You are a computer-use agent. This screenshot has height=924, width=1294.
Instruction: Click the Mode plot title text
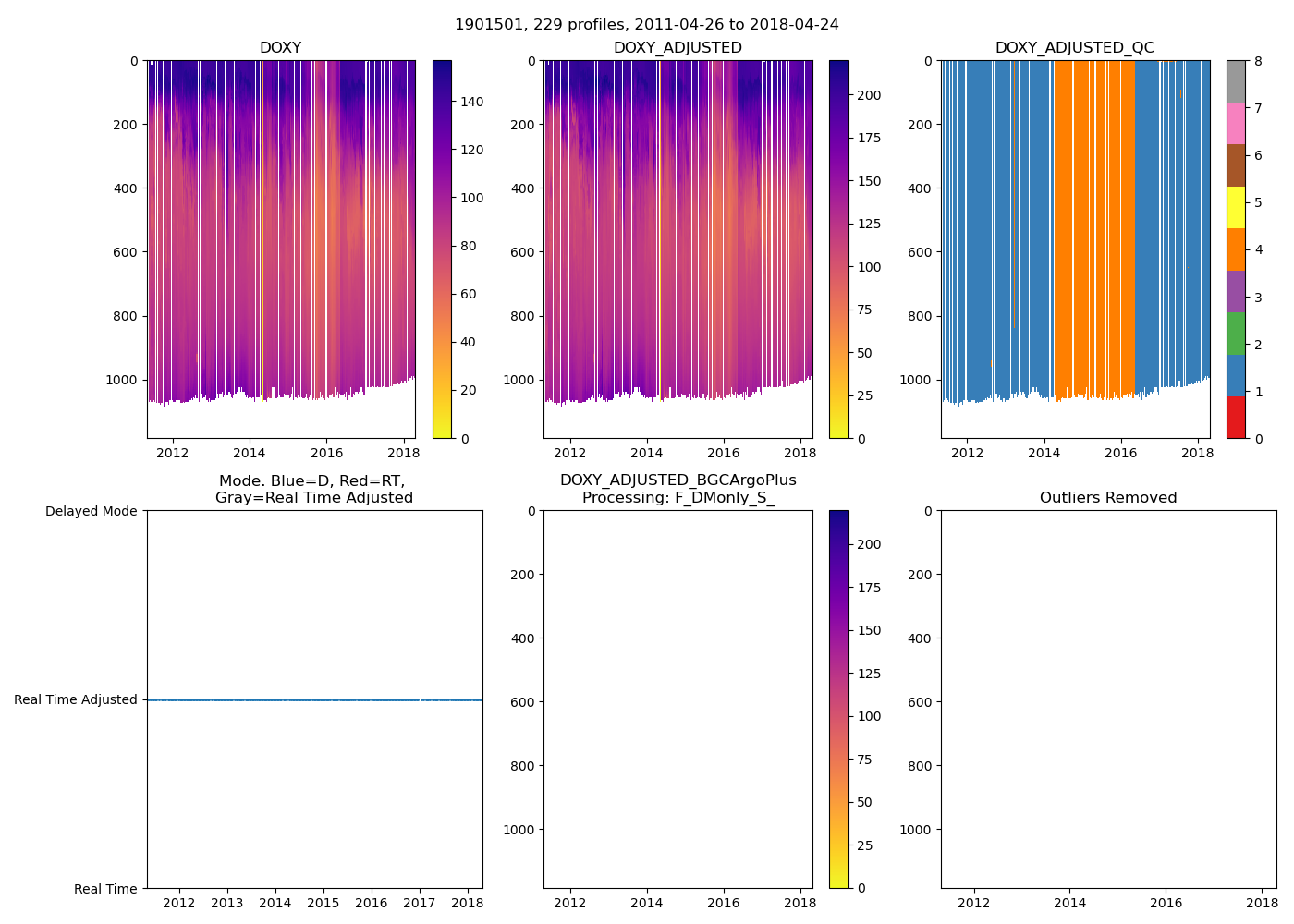pyautogui.click(x=313, y=489)
